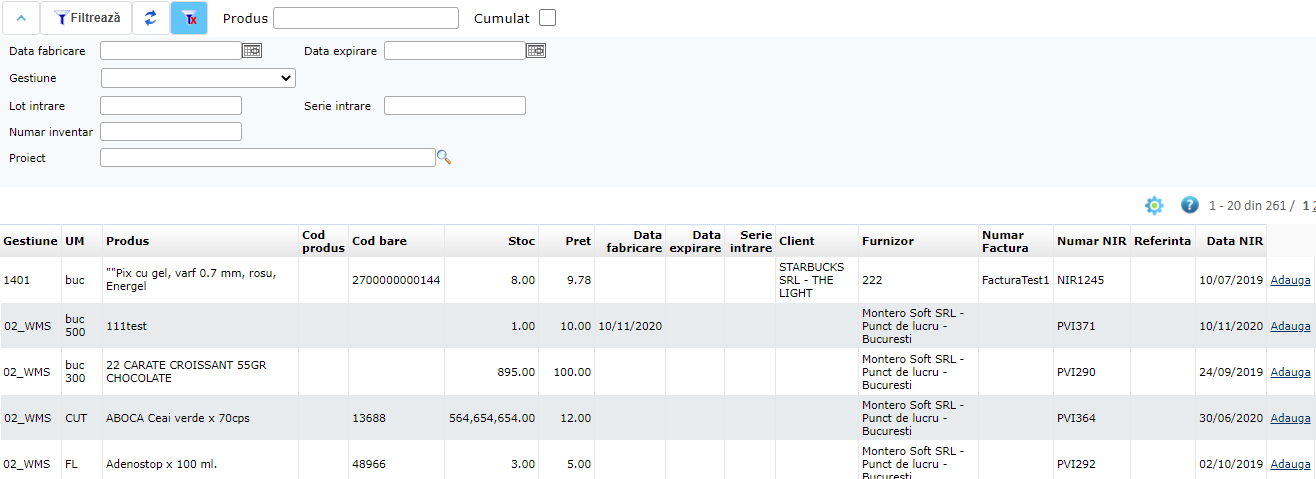Viewport: 1316px width, 479px height.
Task: Click the clear filter icon
Action: click(189, 18)
